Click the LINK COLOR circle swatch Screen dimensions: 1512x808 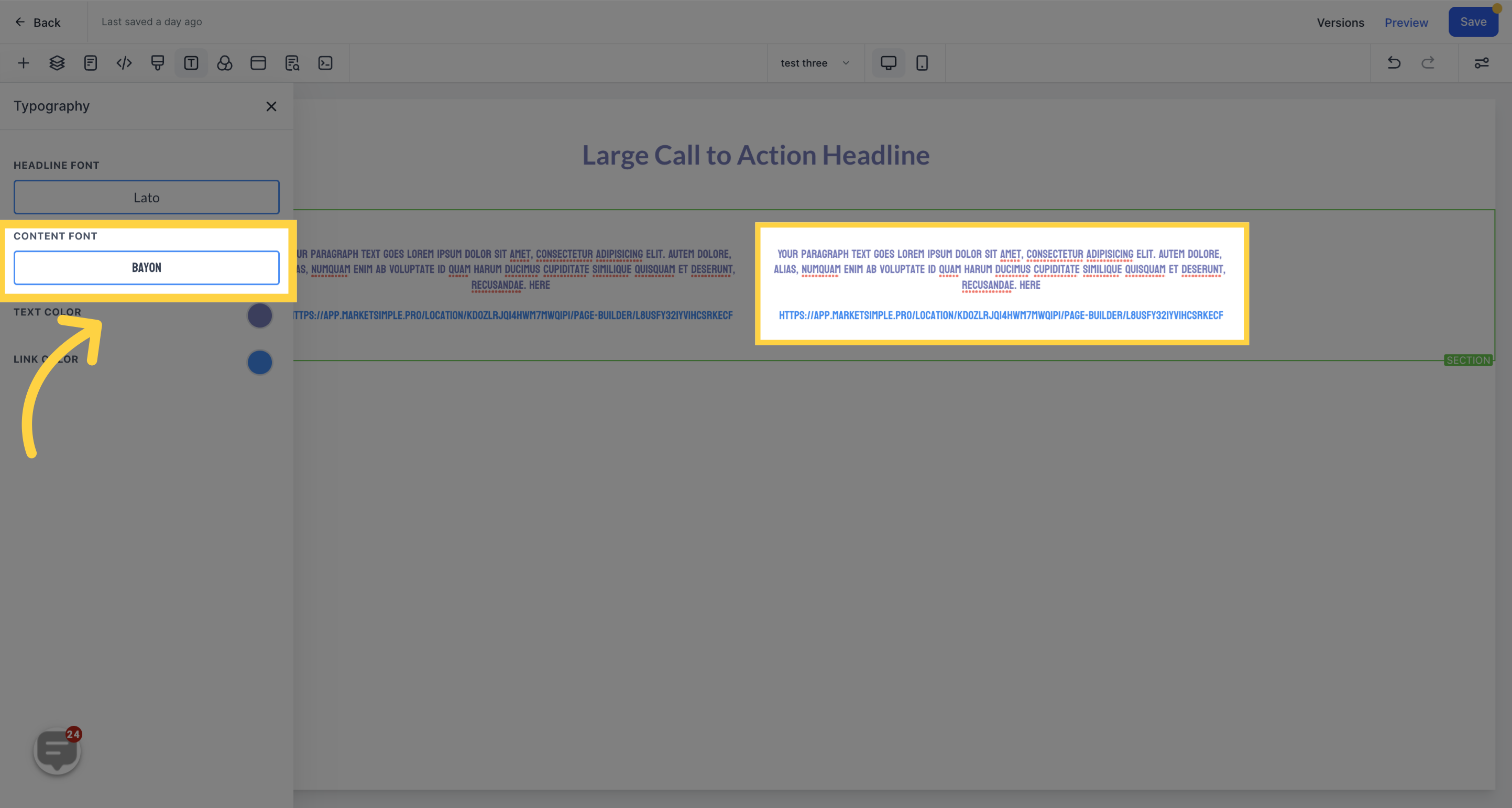coord(259,361)
